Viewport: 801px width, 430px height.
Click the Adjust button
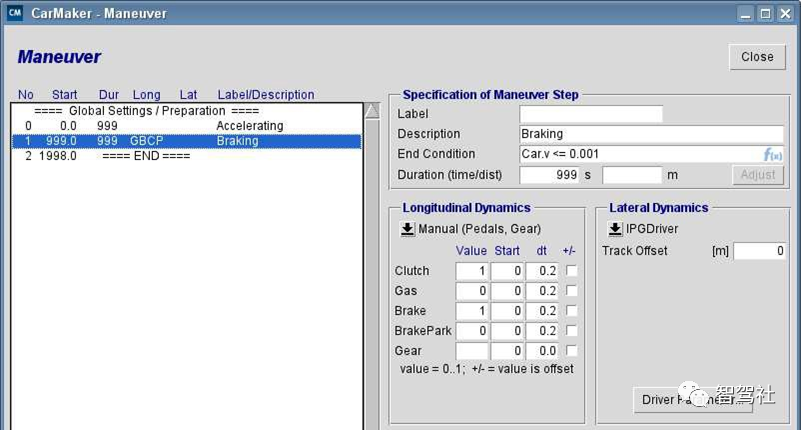(757, 175)
